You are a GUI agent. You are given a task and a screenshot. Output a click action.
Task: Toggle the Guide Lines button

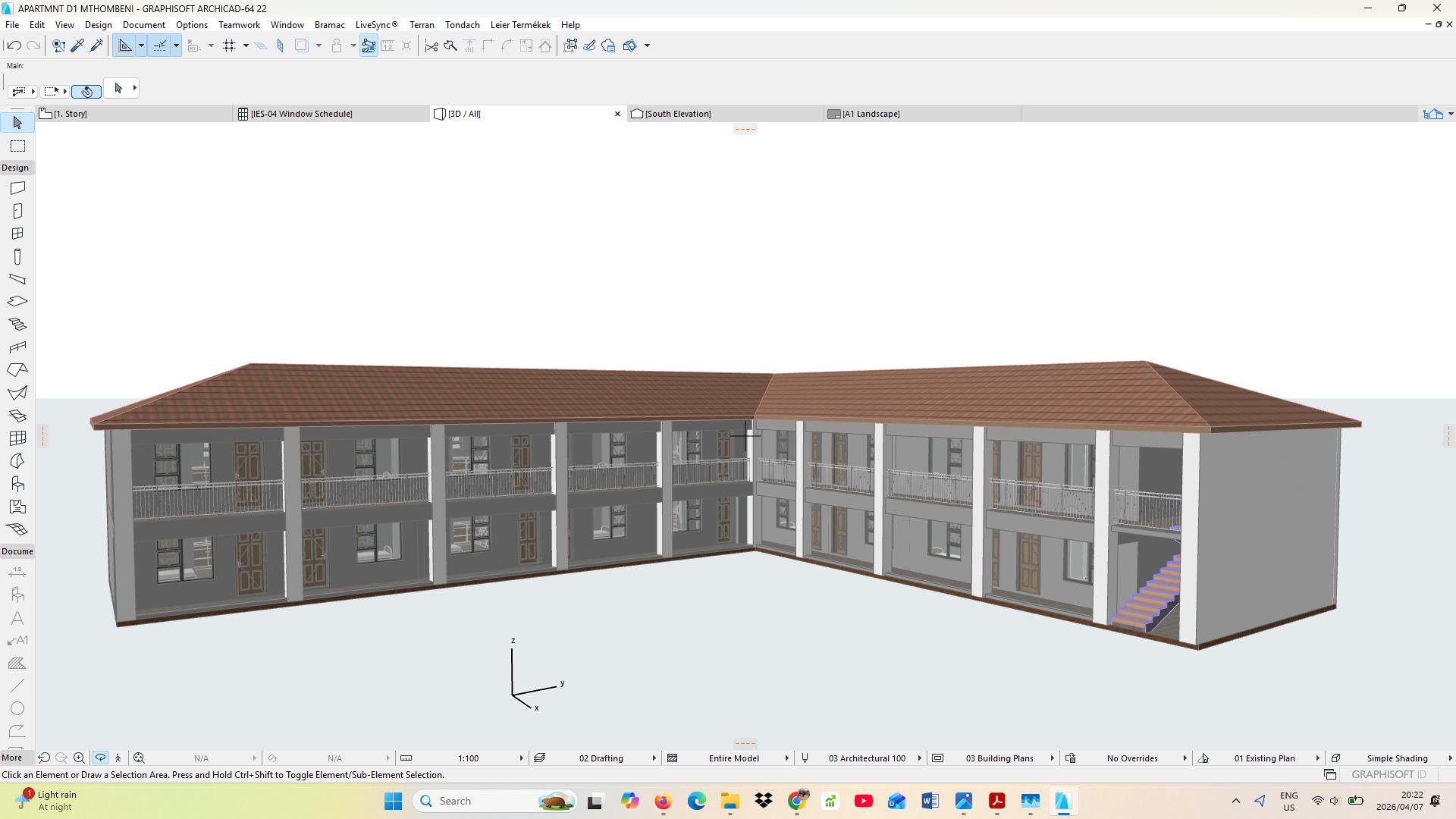pos(125,45)
